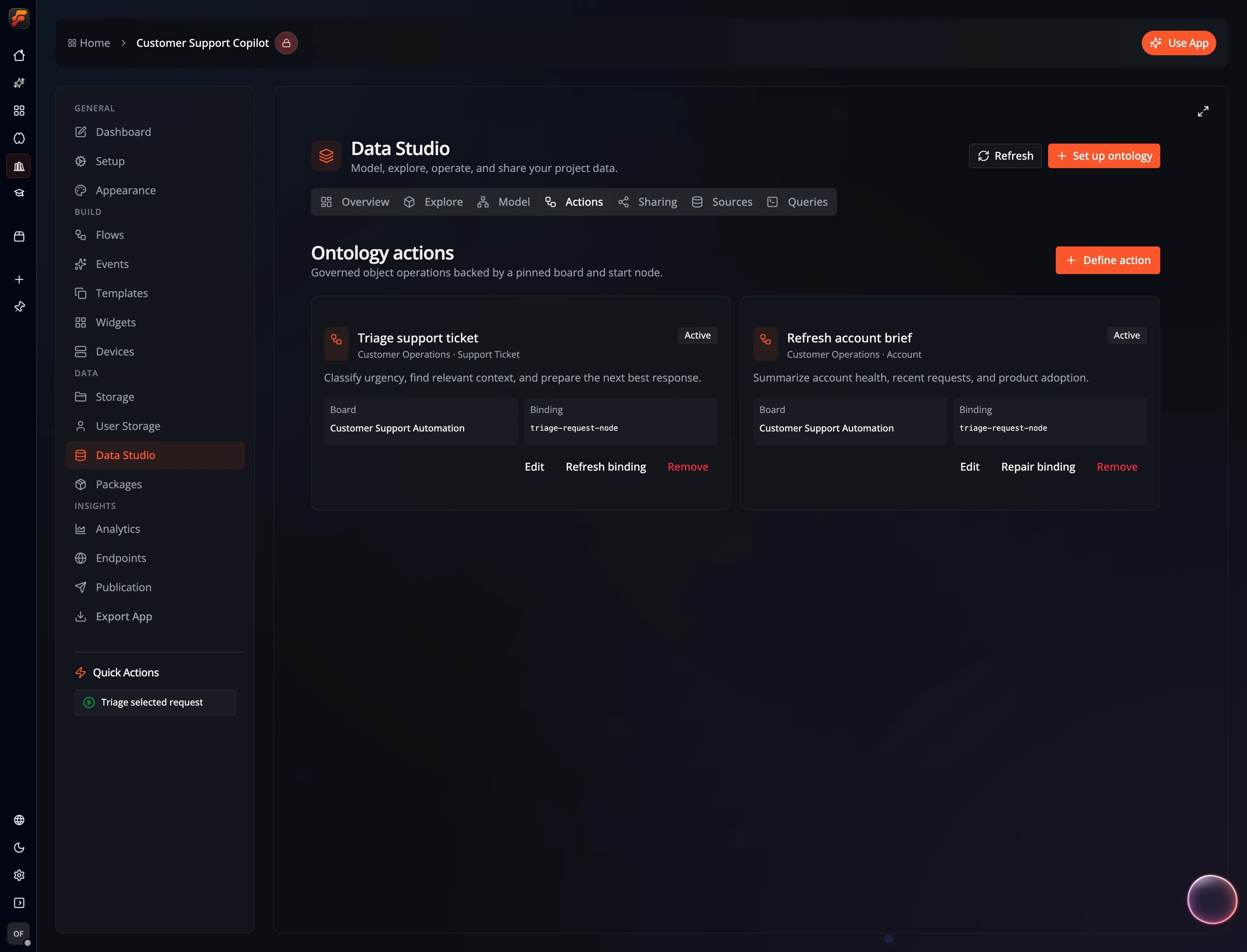Open the Queries tab
This screenshot has height=952, width=1247.
point(797,202)
